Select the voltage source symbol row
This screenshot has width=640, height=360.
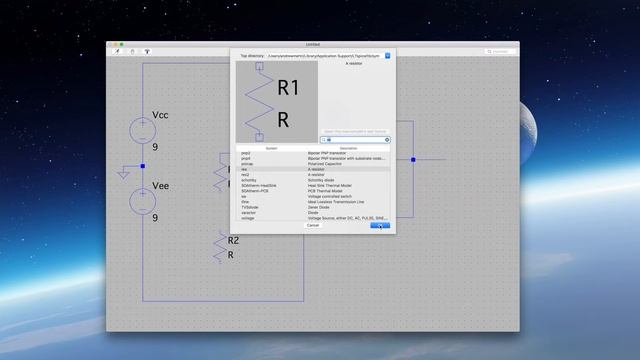click(x=313, y=218)
